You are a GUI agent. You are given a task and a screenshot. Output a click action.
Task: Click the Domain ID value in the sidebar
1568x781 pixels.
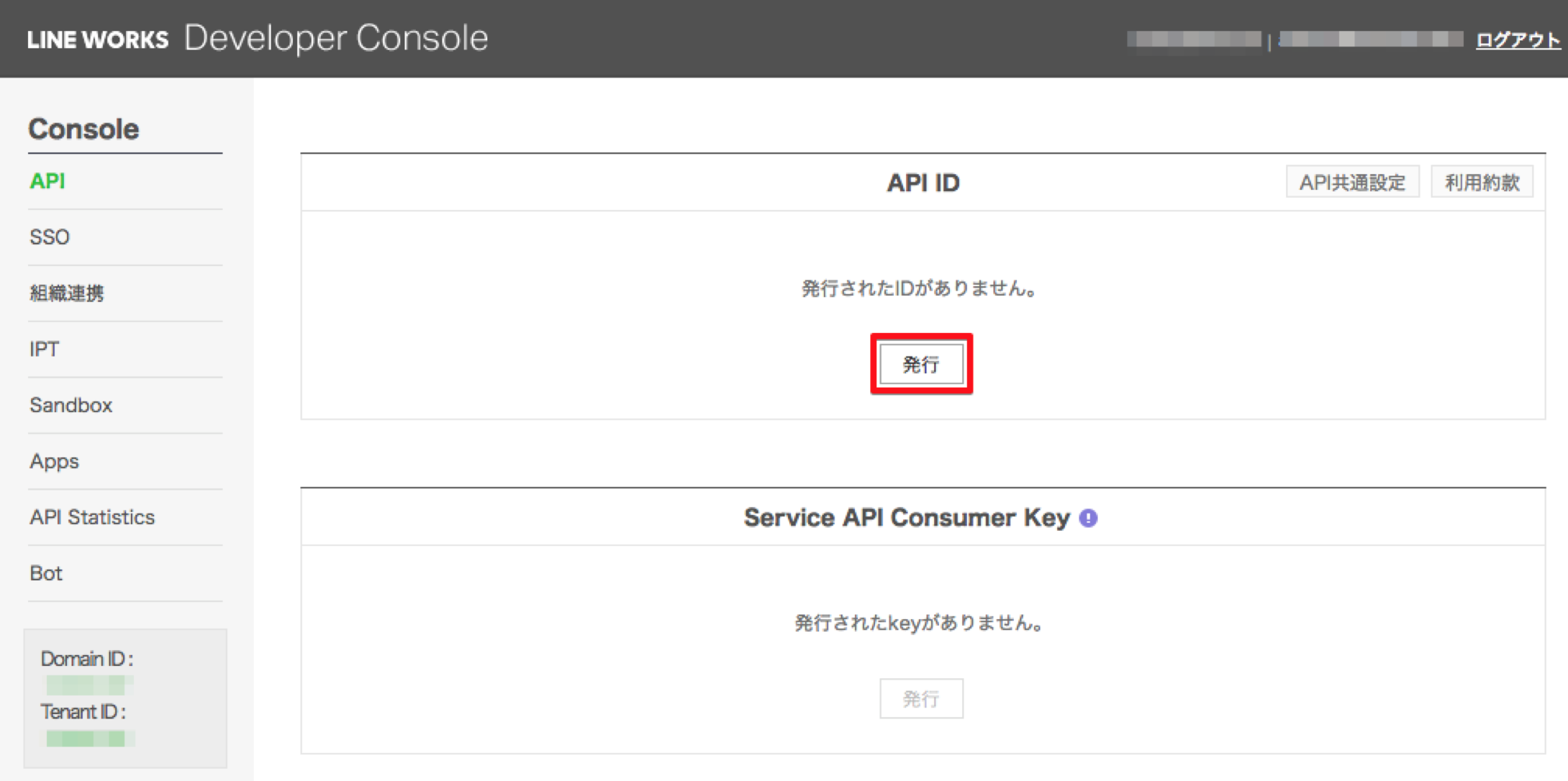point(90,685)
